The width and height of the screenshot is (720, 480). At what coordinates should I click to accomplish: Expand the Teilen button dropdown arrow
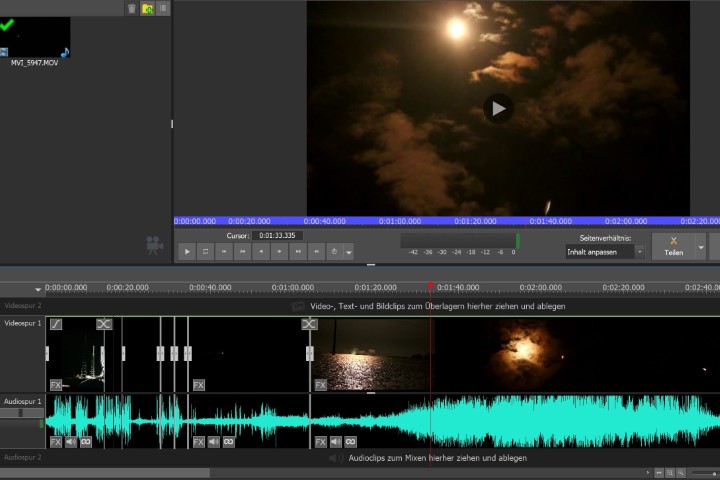click(x=701, y=246)
